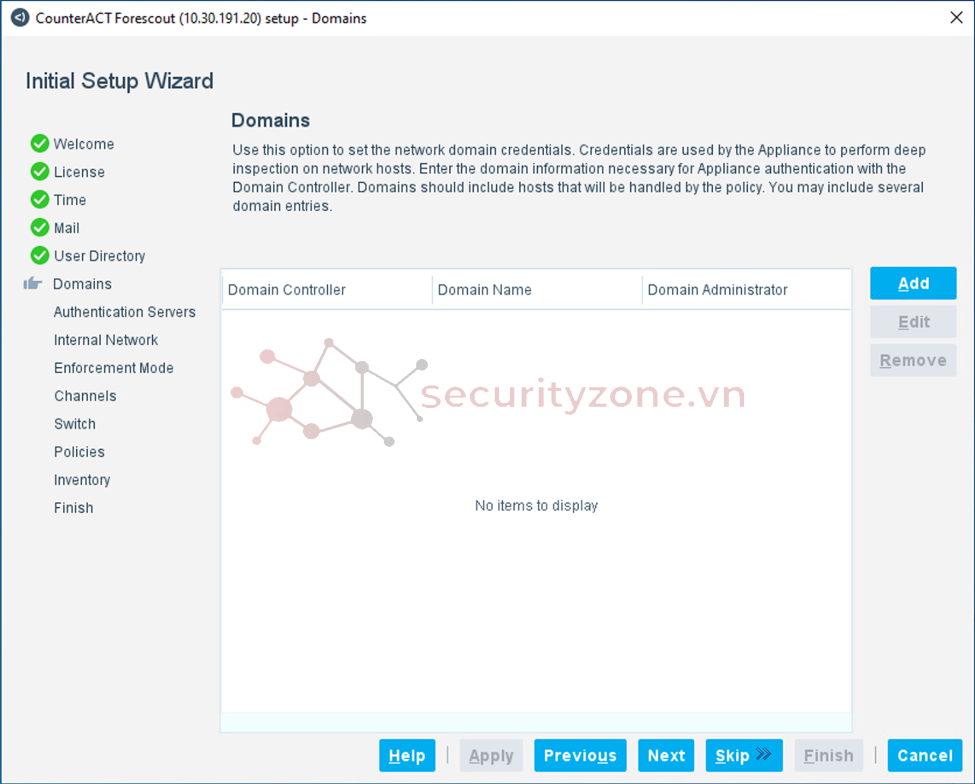Select the Finish step in sidebar
The height and width of the screenshot is (784, 975).
coord(73,508)
